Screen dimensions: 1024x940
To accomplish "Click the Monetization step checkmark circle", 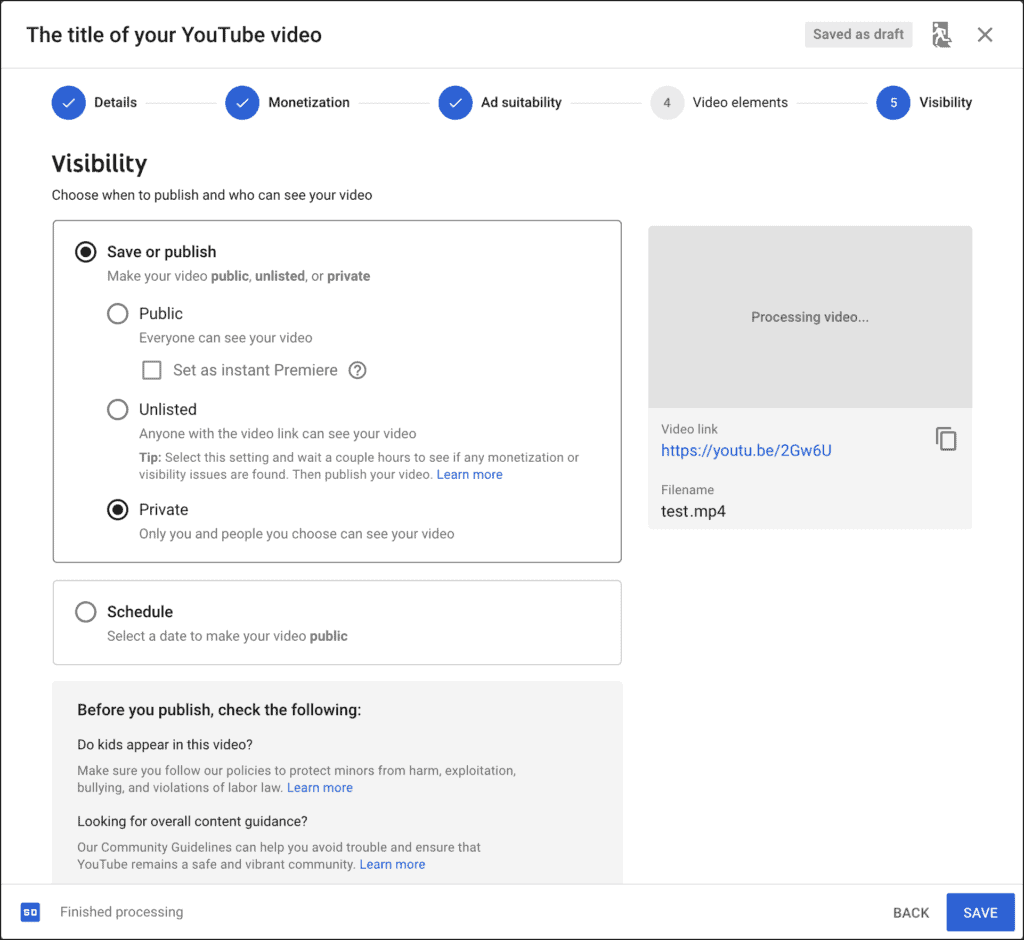I will click(242, 103).
